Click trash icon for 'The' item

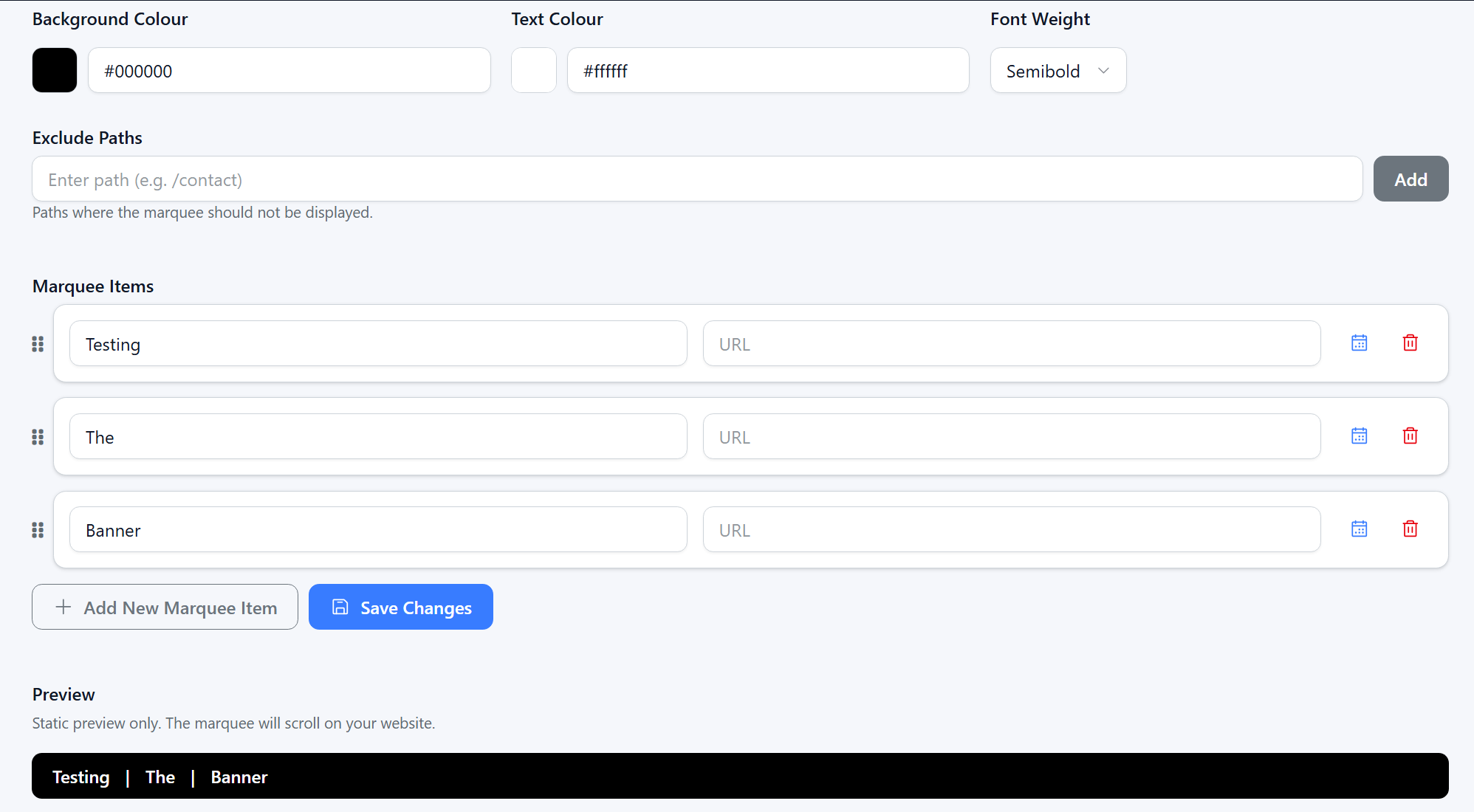(1410, 436)
